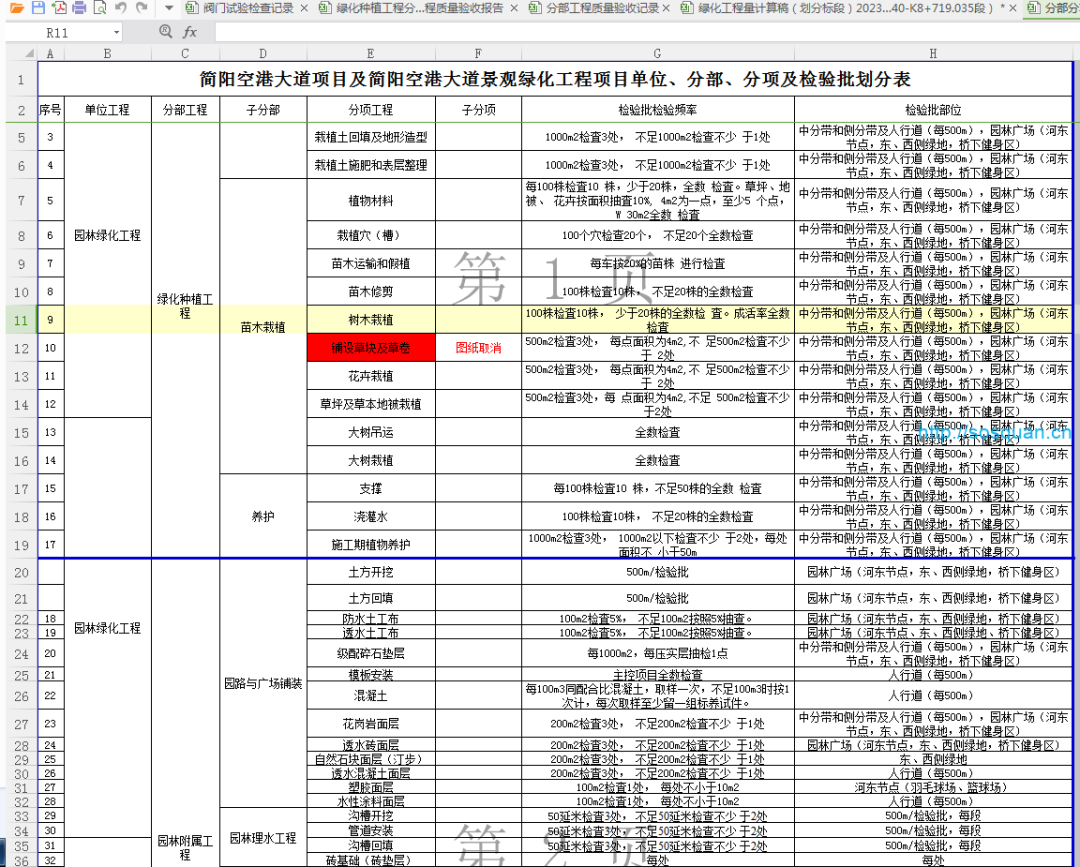Select the cell 栽植土回填及地形造型
Viewport: 1080px width, 867px height.
point(371,137)
